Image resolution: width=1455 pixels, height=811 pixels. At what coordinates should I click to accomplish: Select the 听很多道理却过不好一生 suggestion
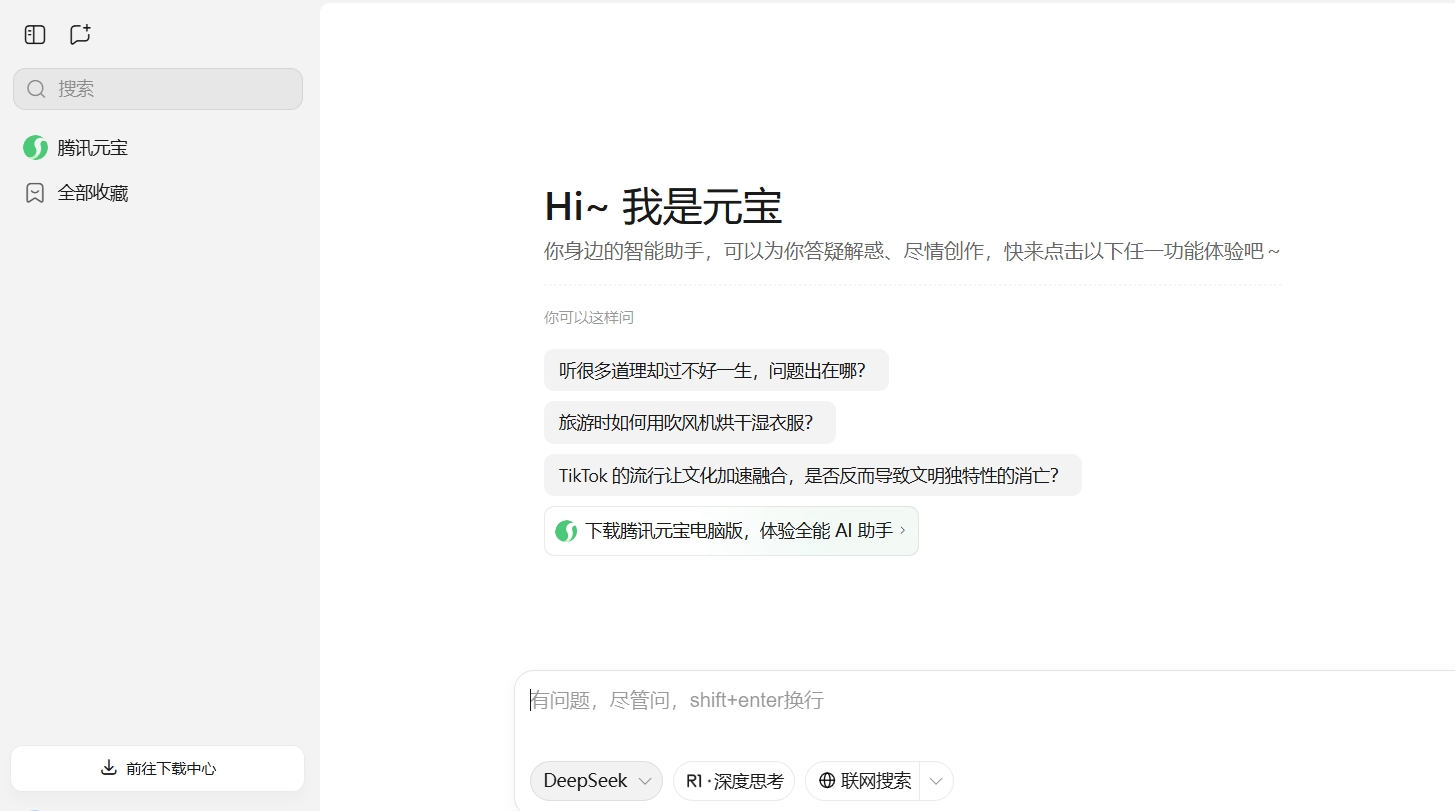click(715, 370)
